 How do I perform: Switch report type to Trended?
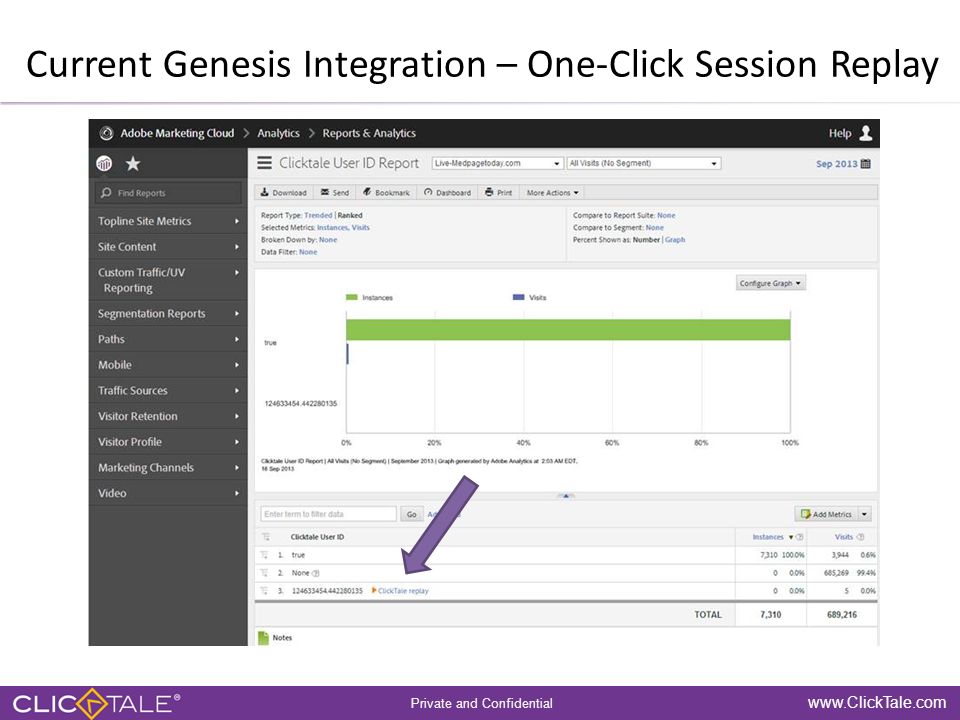point(318,216)
